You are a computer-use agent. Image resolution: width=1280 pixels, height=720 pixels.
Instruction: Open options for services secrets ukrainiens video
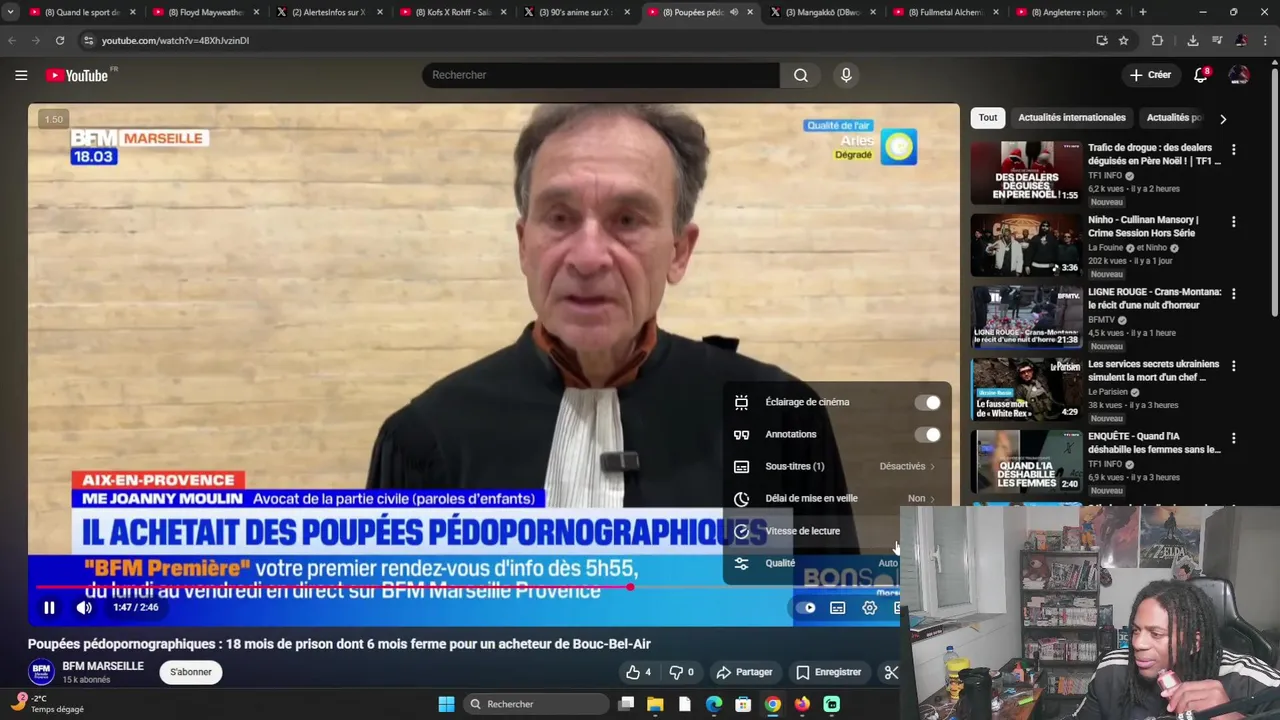point(1233,366)
